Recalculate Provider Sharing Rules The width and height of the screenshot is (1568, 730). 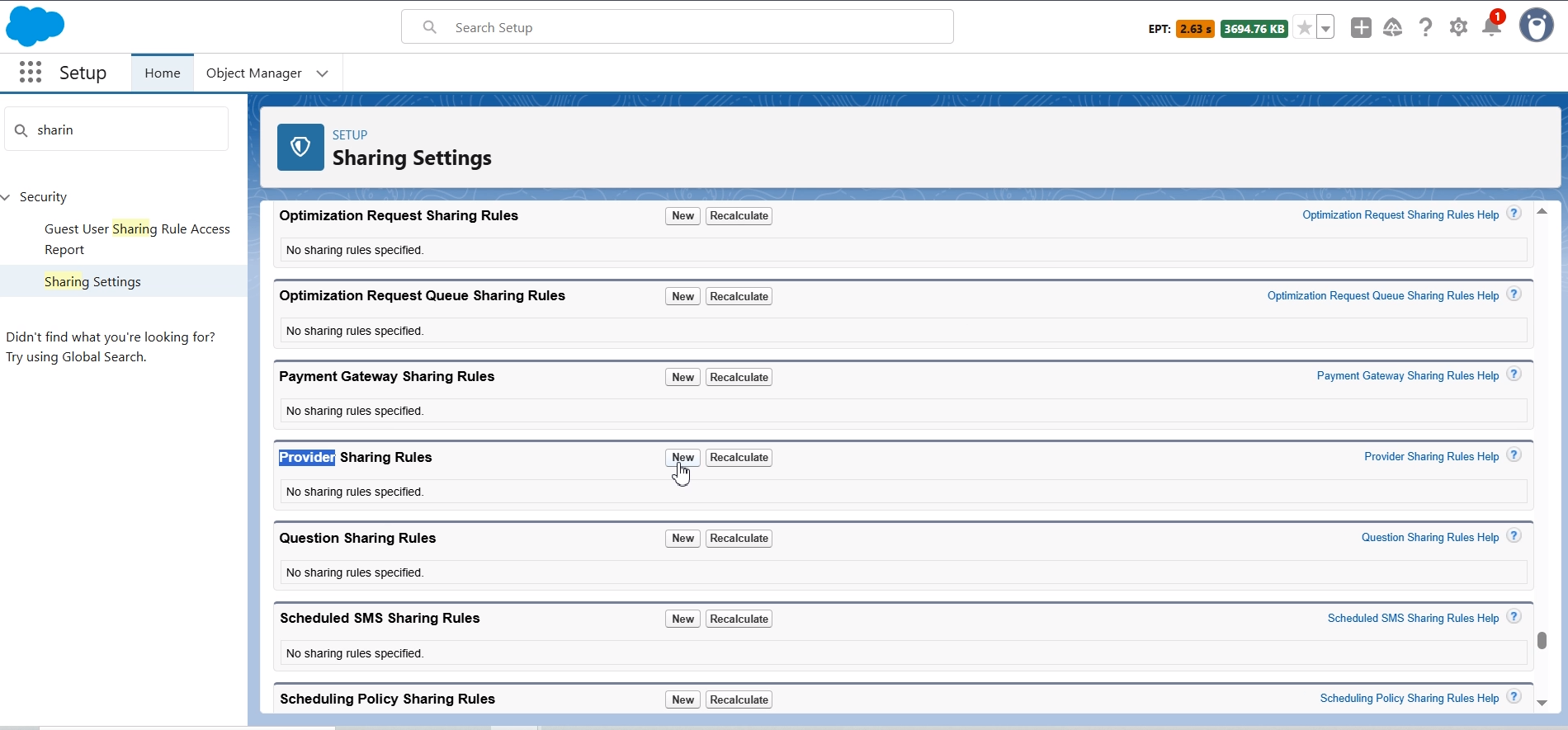point(739,458)
